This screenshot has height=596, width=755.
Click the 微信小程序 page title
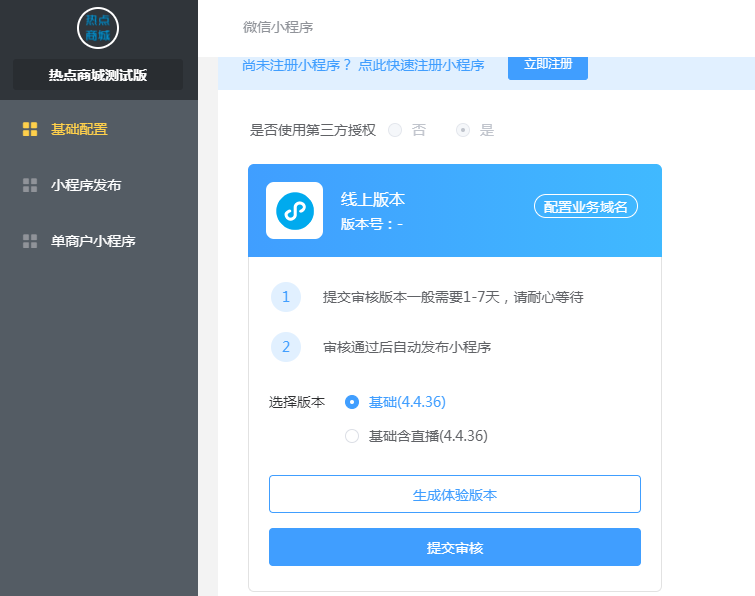[278, 27]
